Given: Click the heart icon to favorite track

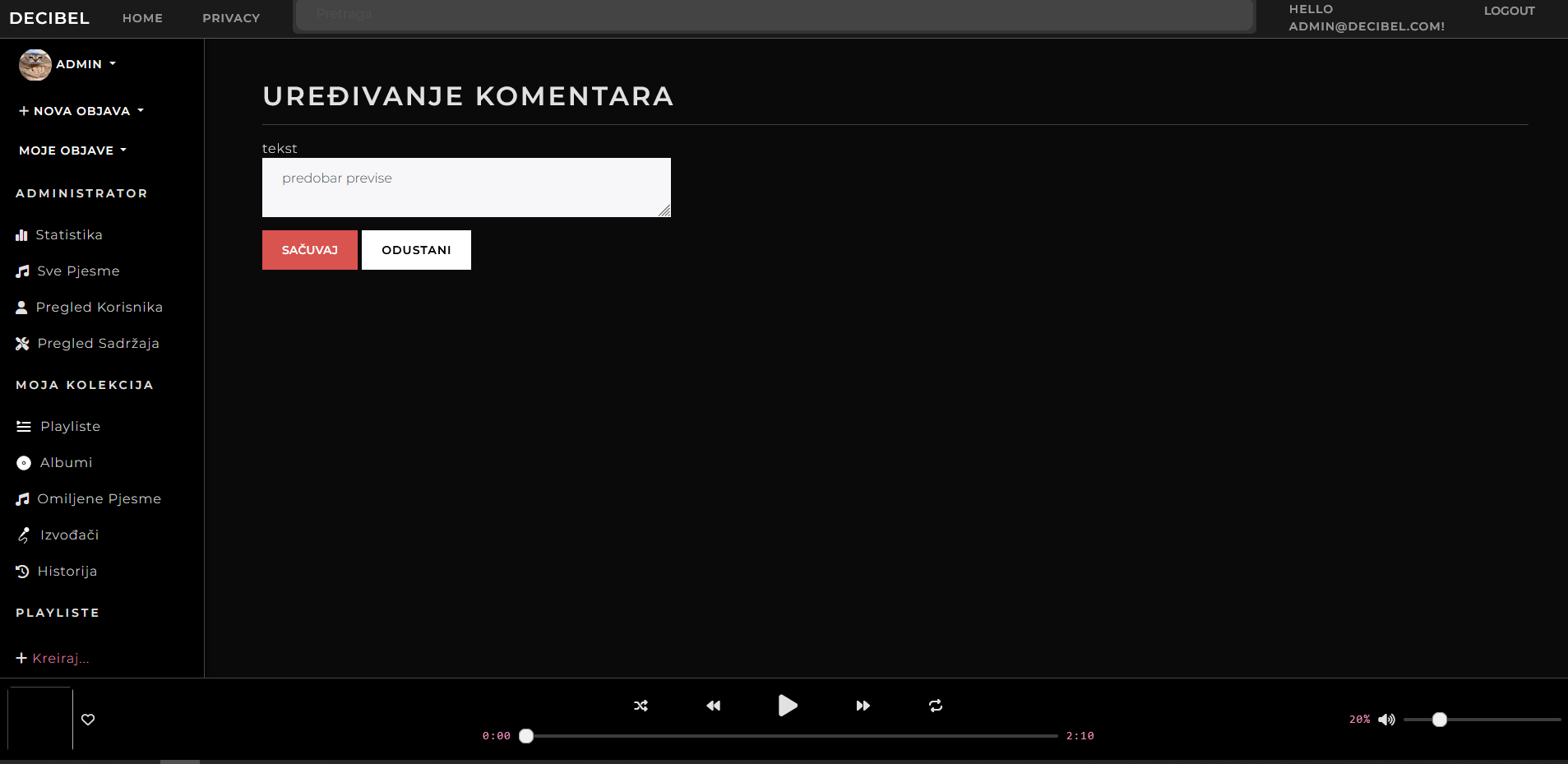Looking at the screenshot, I should [88, 720].
